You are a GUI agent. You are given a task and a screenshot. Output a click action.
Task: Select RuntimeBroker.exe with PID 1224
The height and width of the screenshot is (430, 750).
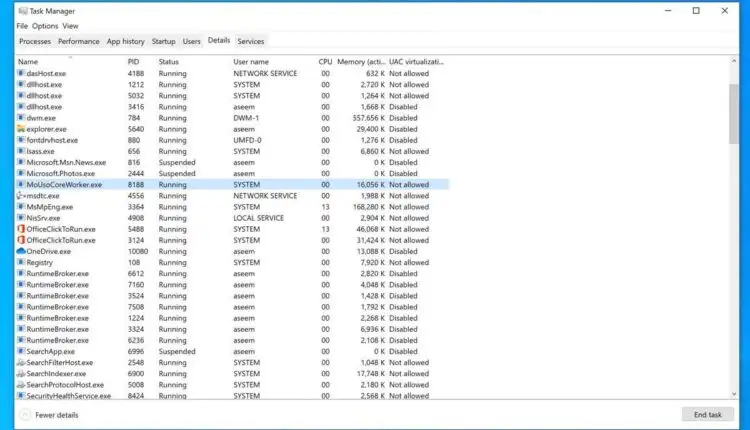coord(232,318)
